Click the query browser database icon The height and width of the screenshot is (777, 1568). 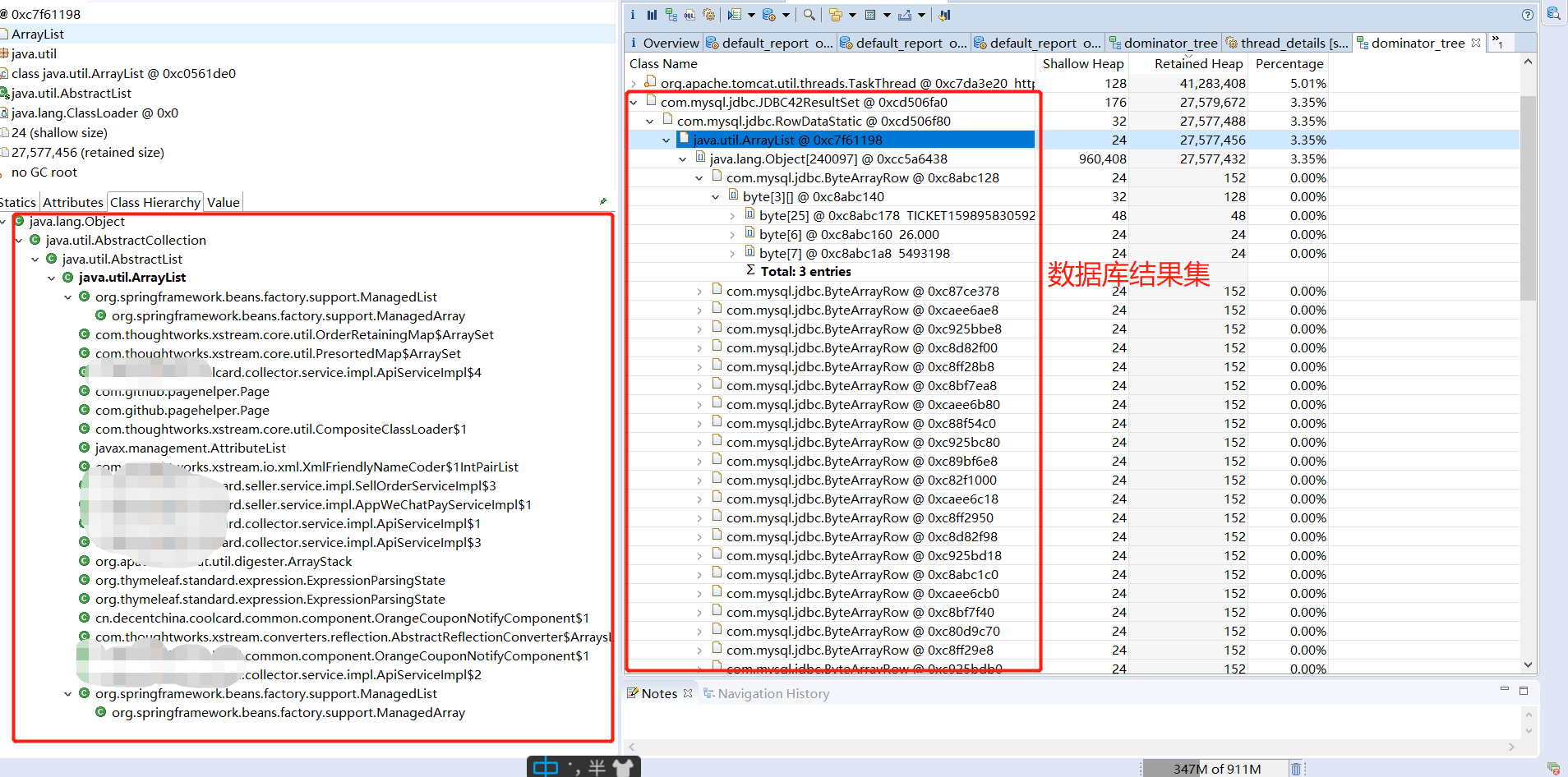click(768, 15)
